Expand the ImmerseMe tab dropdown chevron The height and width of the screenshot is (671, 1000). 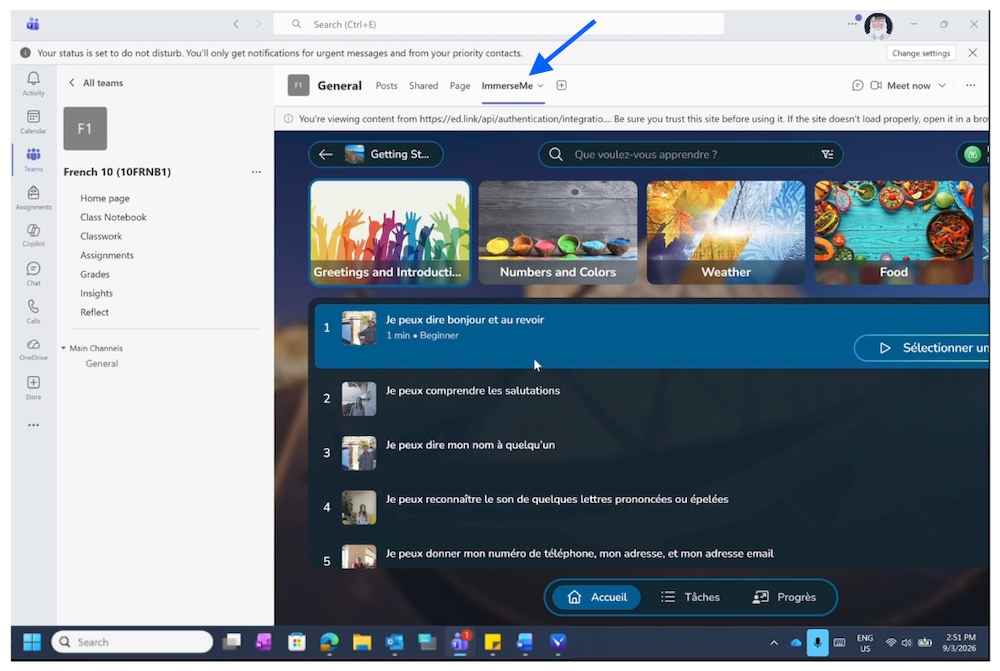tap(540, 85)
